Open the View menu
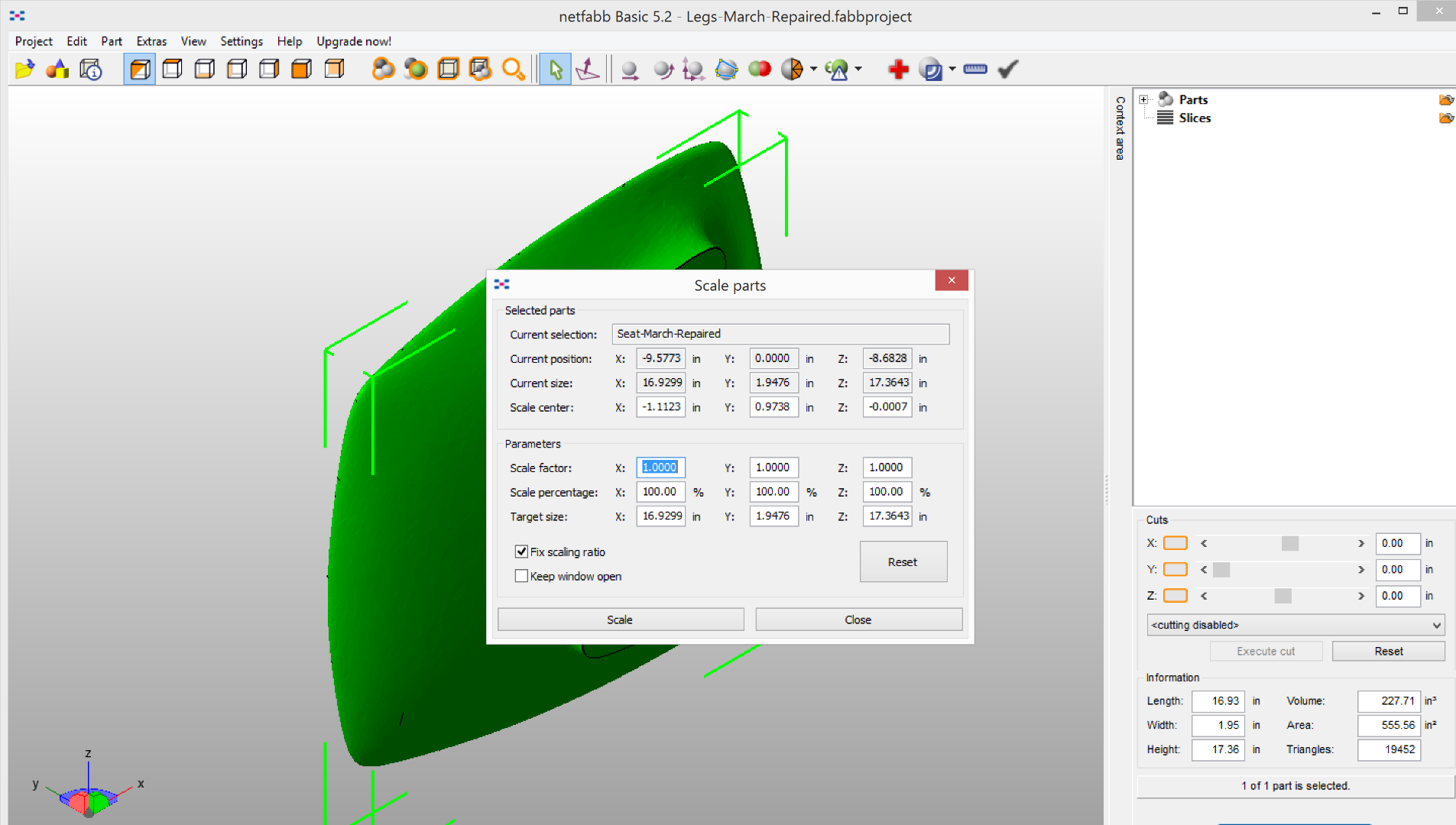This screenshot has width=1456, height=825. point(193,41)
